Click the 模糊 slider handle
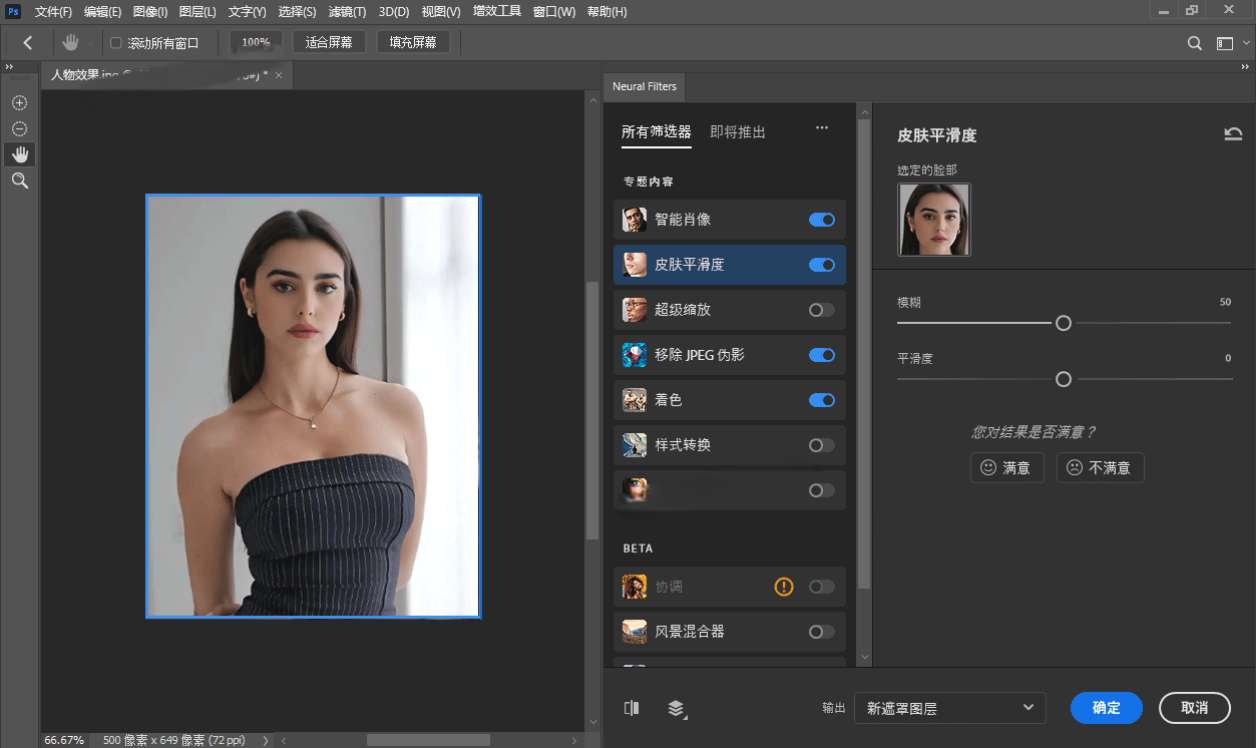Image resolution: width=1256 pixels, height=748 pixels. (1063, 323)
